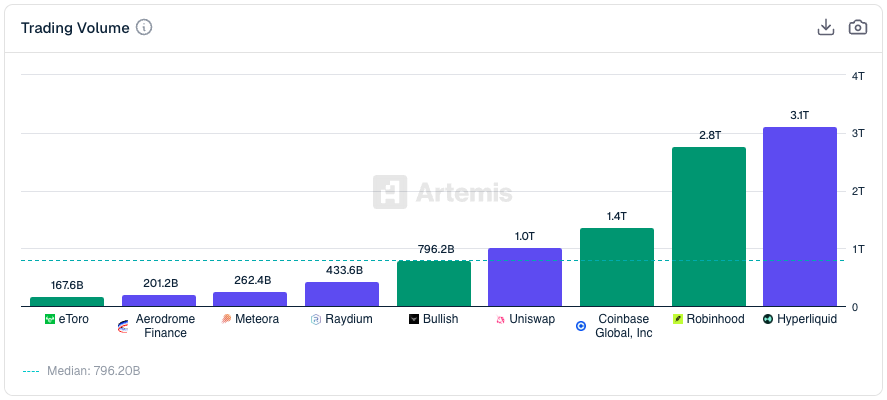Image resolution: width=887 pixels, height=400 pixels.
Task: Click the Aerodrome Finance axis label
Action: [x=165, y=326]
